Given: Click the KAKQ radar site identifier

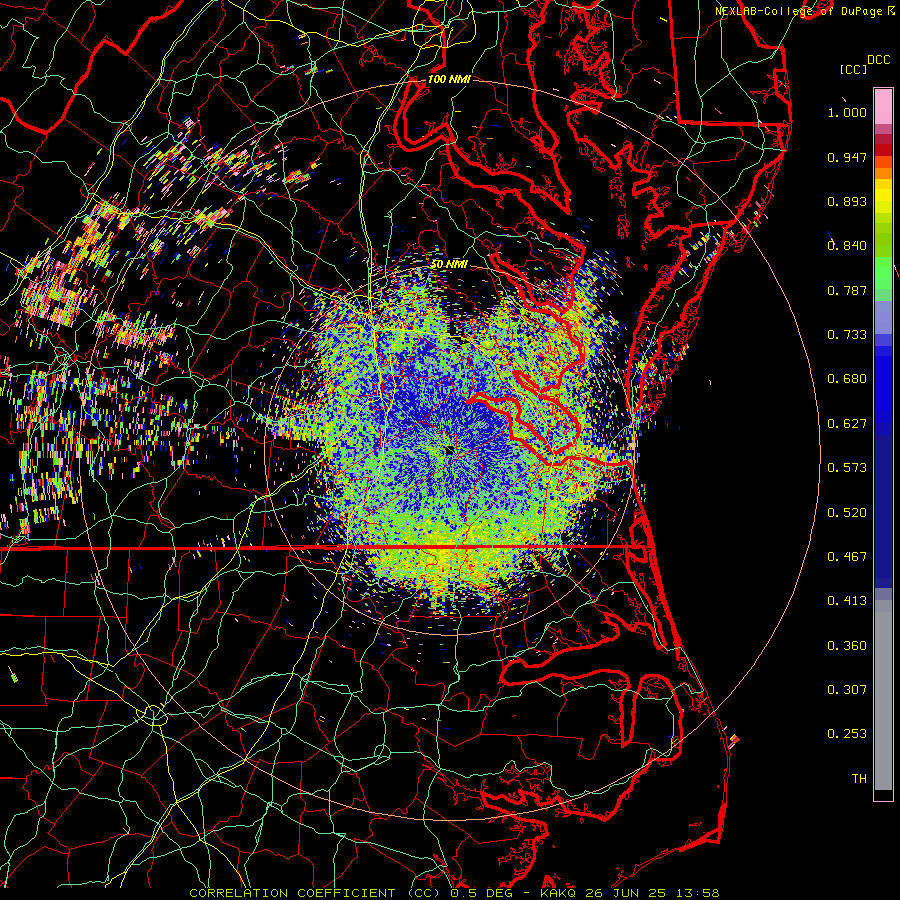Looking at the screenshot, I should click(557, 893).
